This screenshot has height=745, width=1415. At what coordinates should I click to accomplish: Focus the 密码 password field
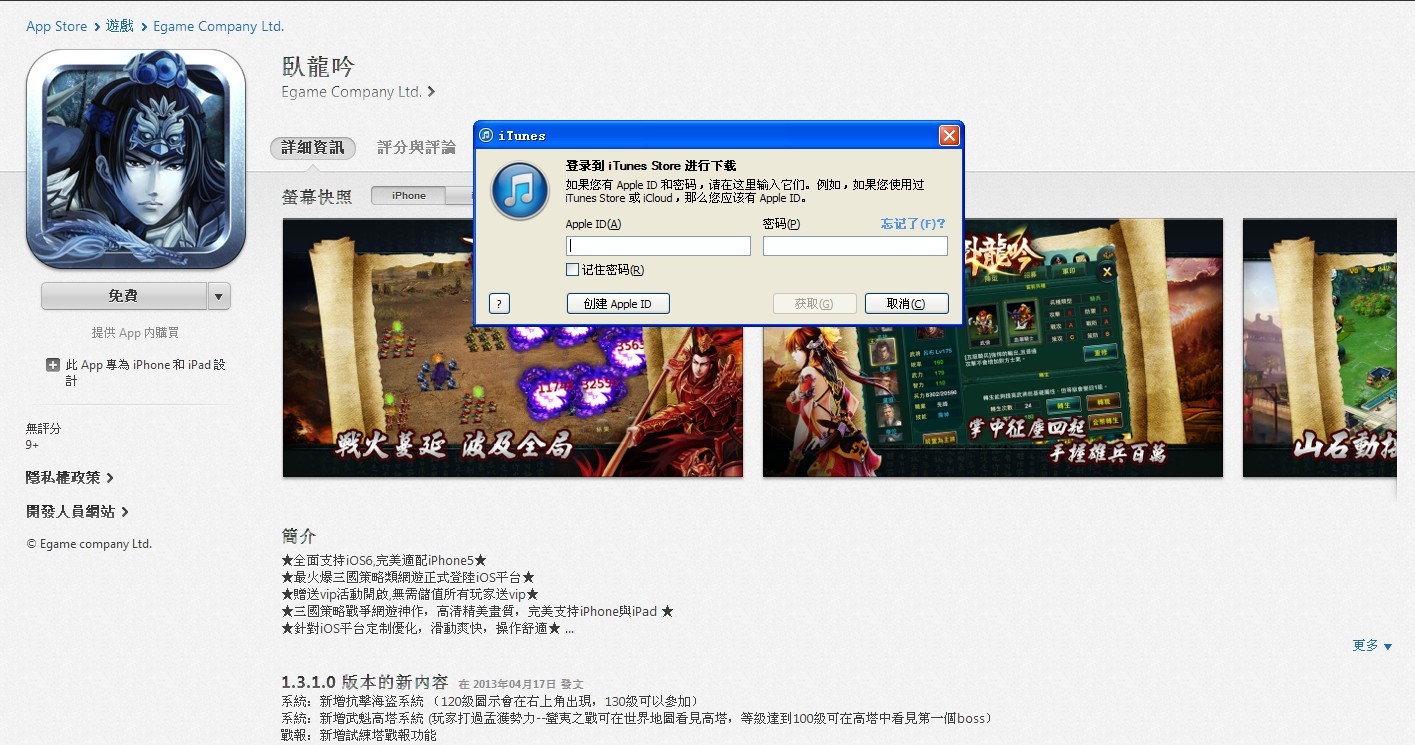(855, 246)
